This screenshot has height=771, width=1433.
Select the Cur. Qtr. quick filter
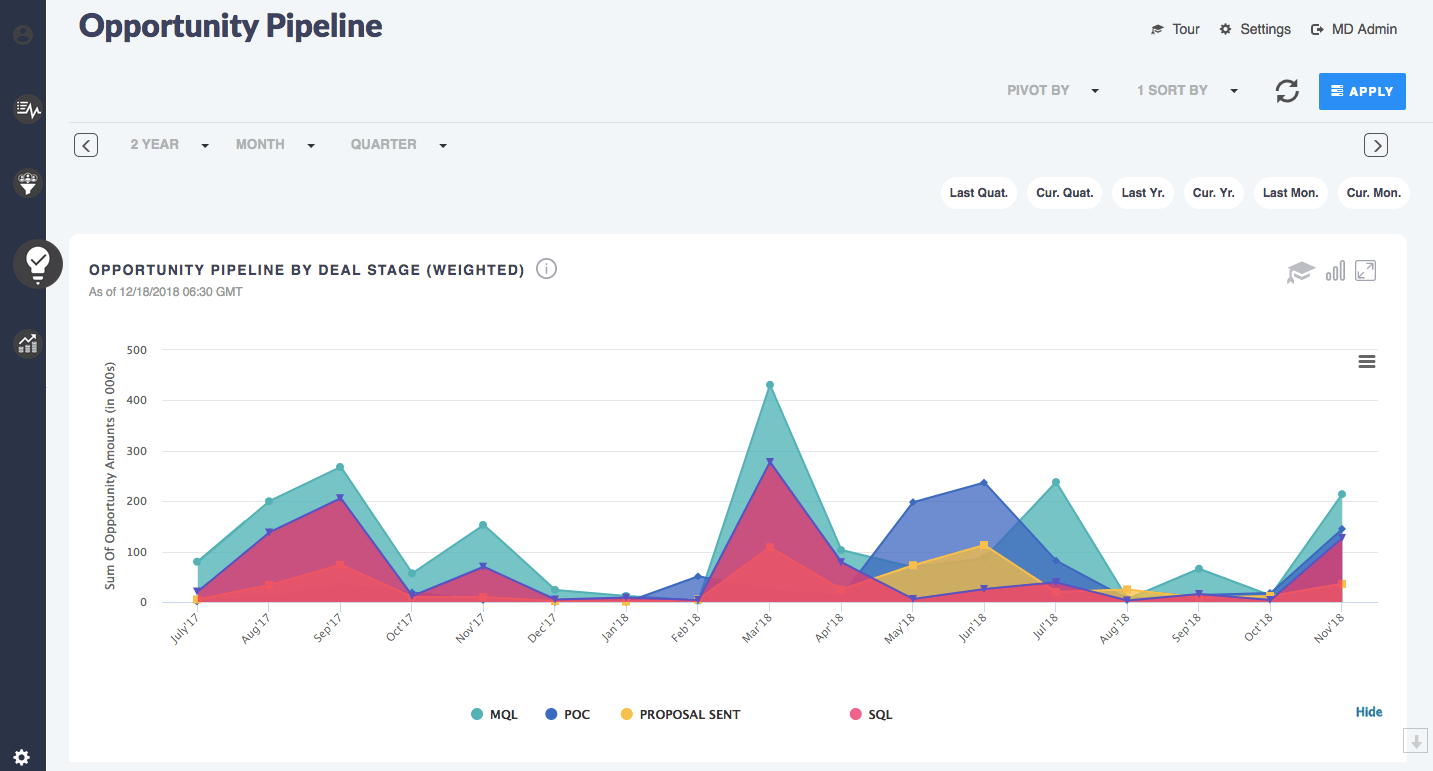click(x=1063, y=192)
